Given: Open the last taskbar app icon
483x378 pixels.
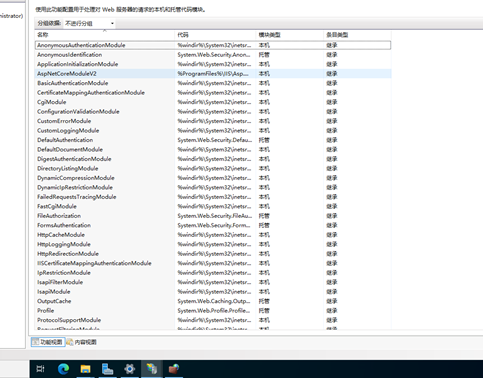Looking at the screenshot, I should pos(174,369).
